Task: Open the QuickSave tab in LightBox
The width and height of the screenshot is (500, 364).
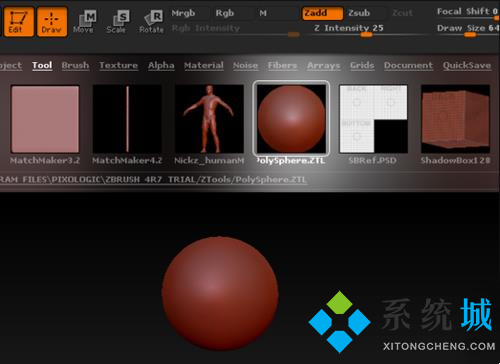Action: 467,65
